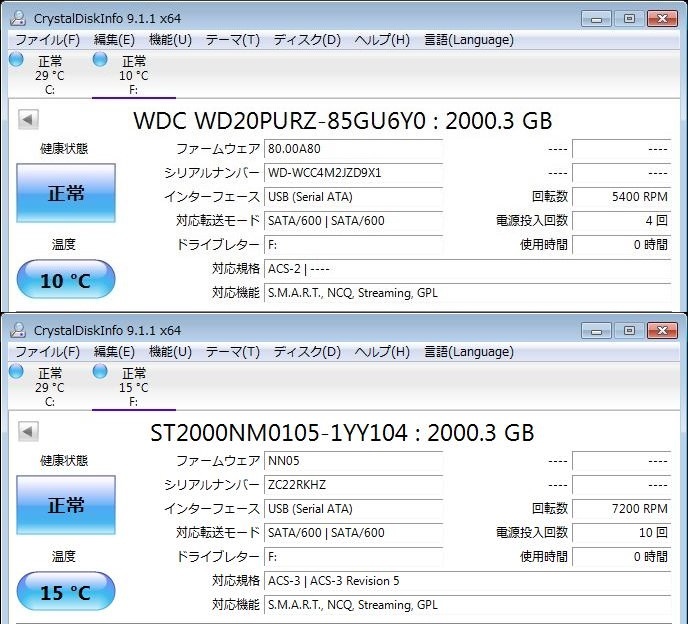Open ディスク(D) menu in bottom window

point(307,352)
